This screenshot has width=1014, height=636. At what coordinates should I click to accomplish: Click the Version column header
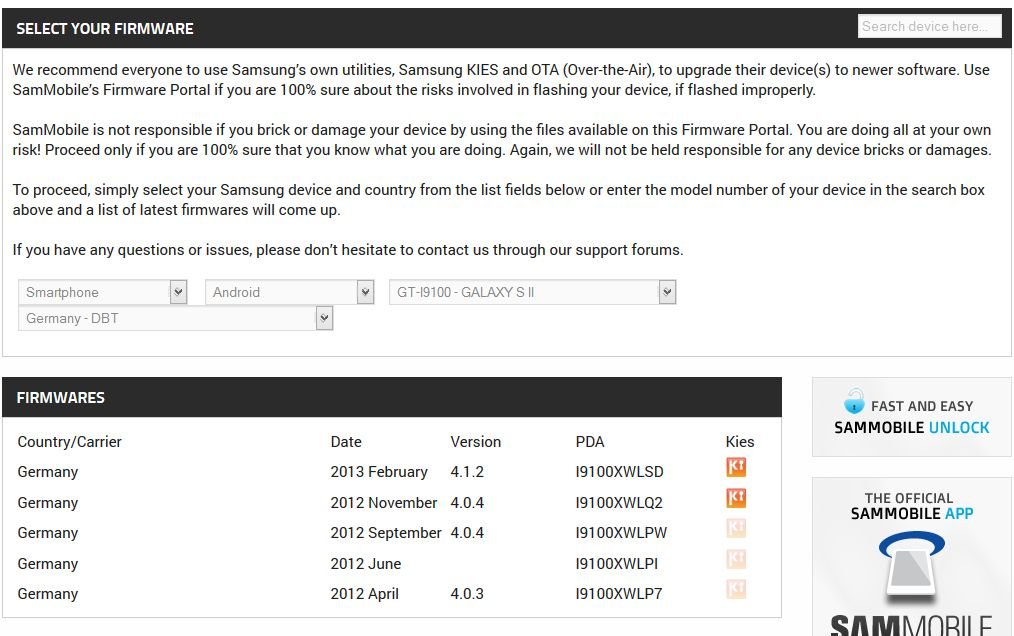coord(475,442)
